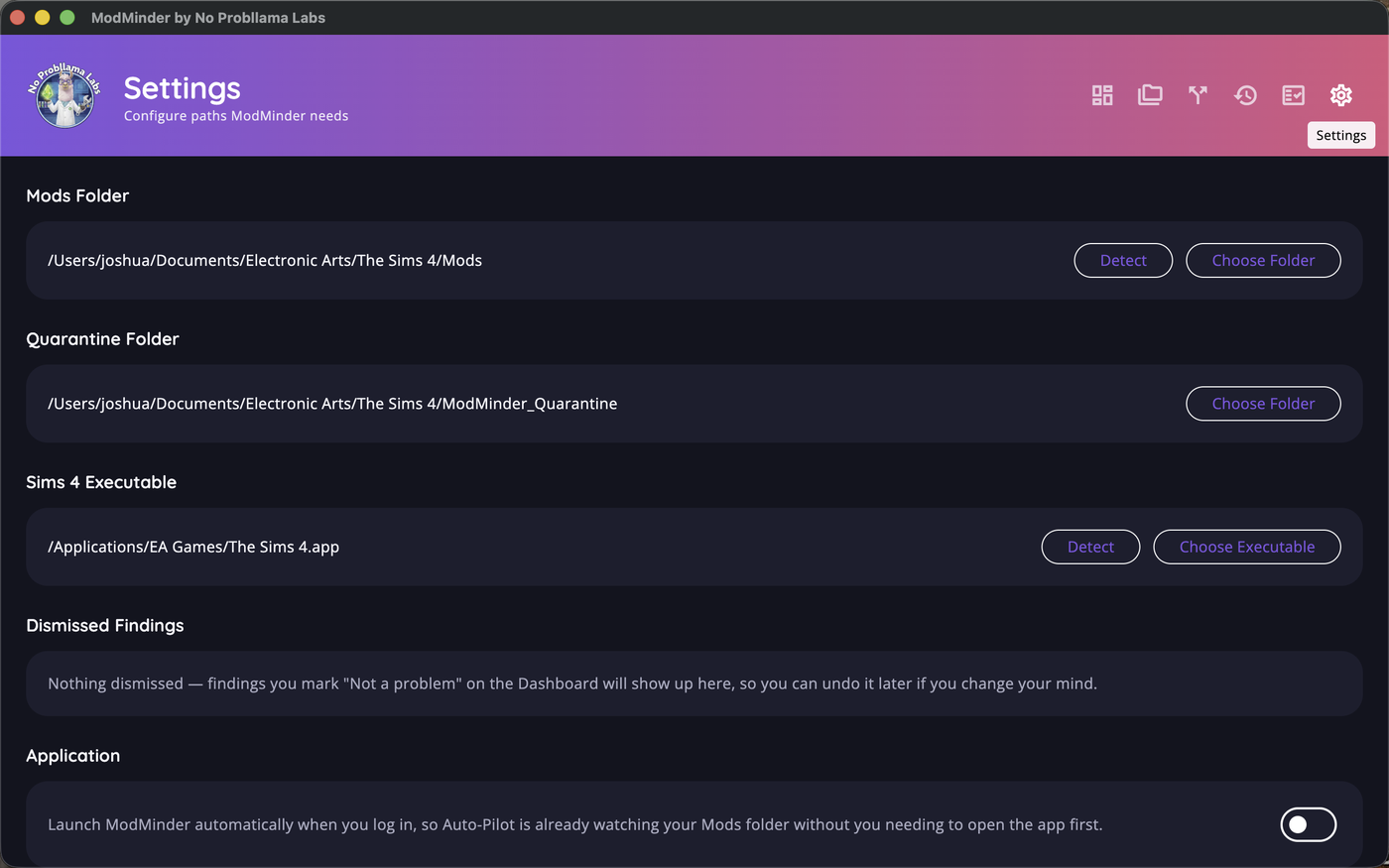Click the Settings tooltip label
Screen dimensions: 1389x868
pyautogui.click(x=1341, y=135)
